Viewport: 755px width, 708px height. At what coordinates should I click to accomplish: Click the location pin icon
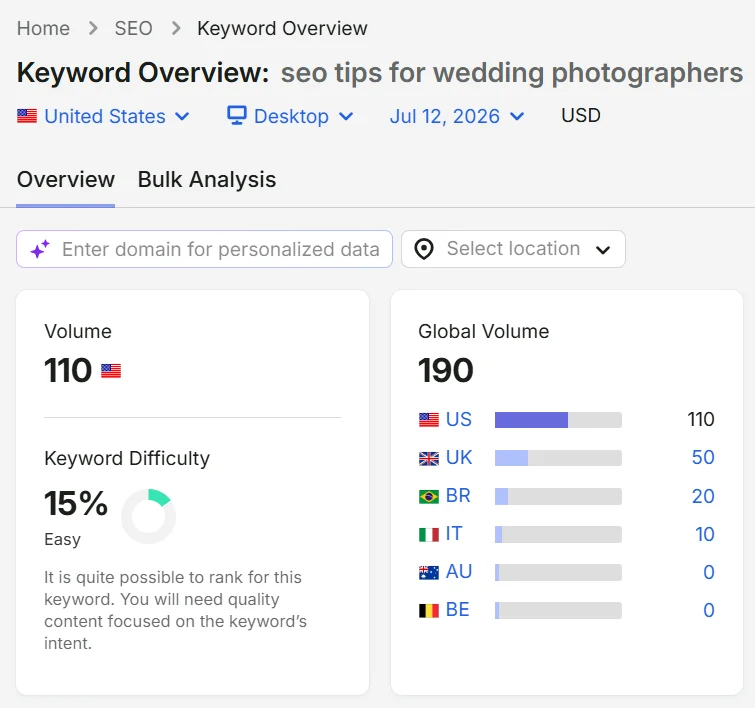click(x=424, y=249)
